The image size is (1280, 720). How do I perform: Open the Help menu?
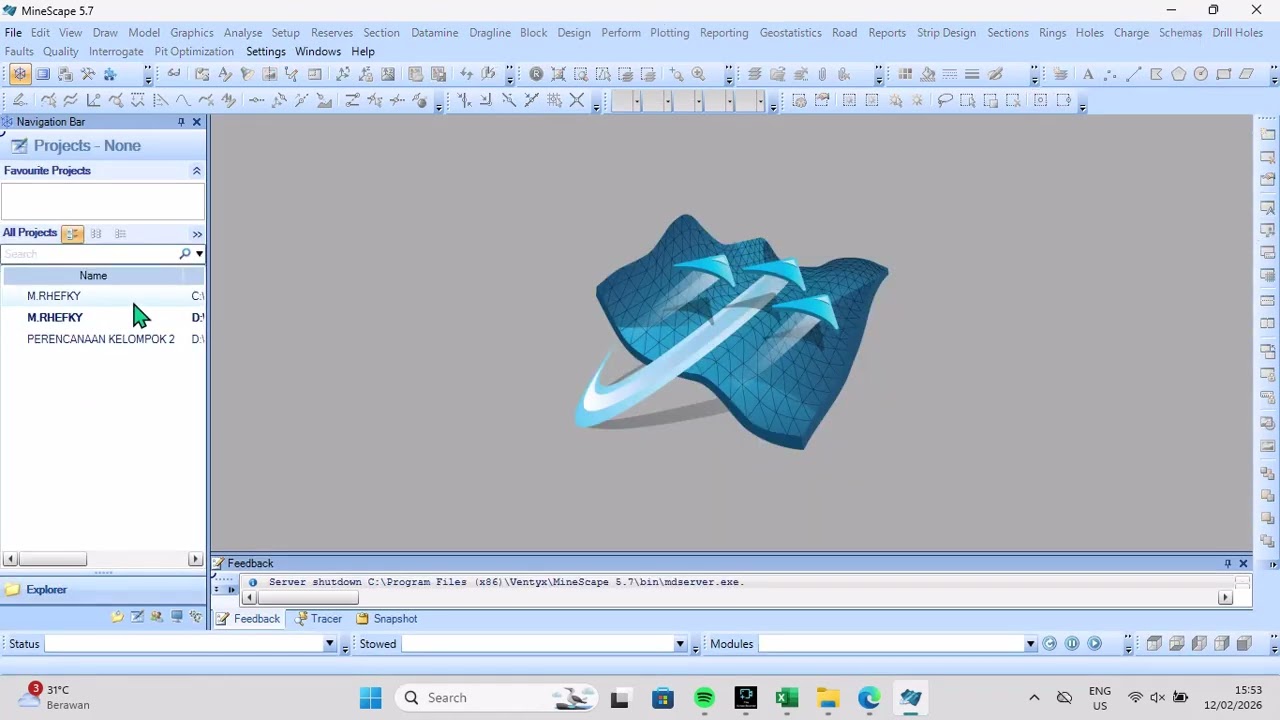point(363,51)
